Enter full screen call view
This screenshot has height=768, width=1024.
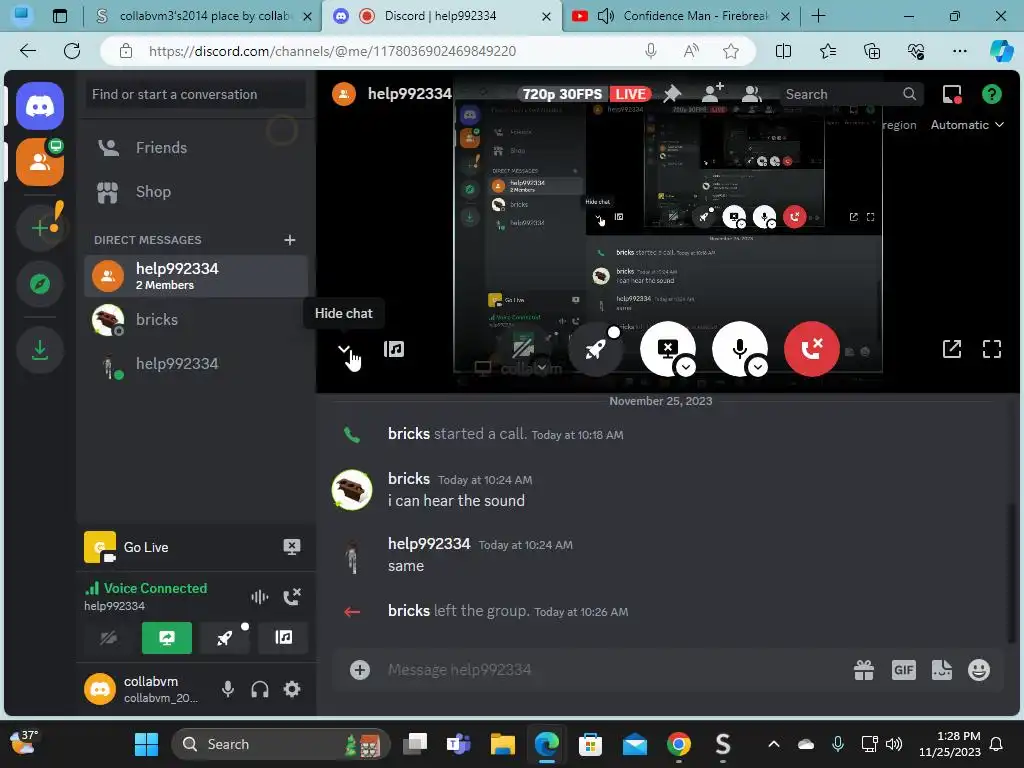point(991,349)
